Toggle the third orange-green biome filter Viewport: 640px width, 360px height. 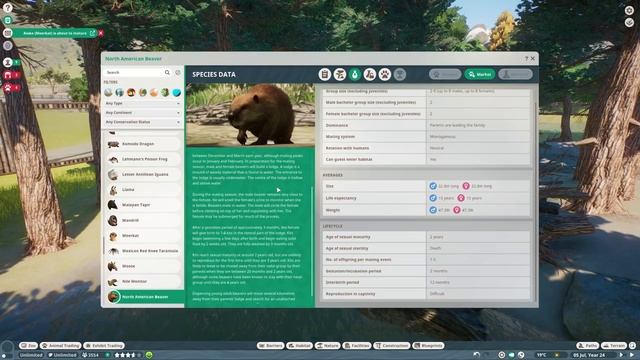click(131, 92)
